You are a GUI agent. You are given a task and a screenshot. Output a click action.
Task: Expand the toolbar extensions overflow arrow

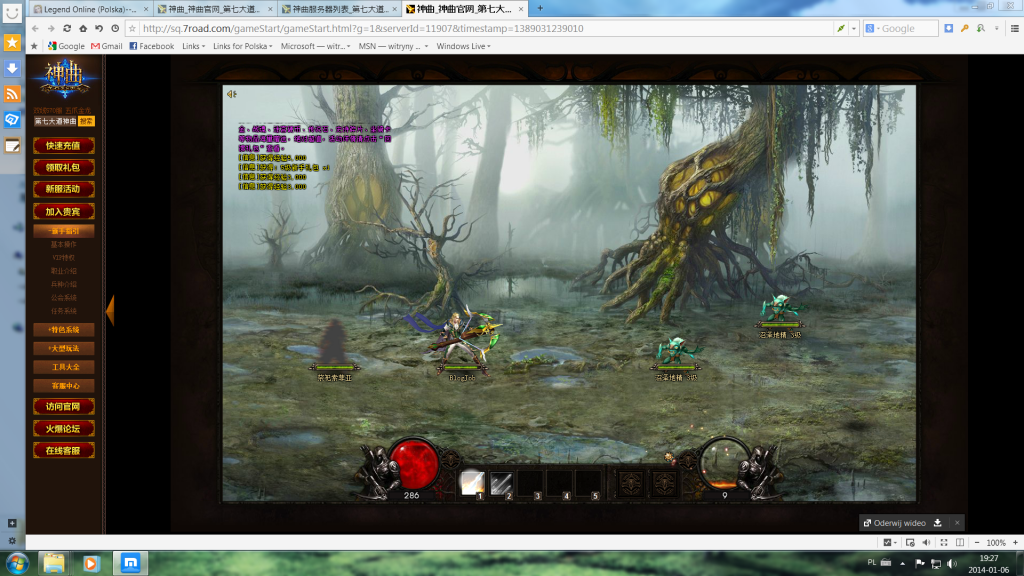[997, 29]
